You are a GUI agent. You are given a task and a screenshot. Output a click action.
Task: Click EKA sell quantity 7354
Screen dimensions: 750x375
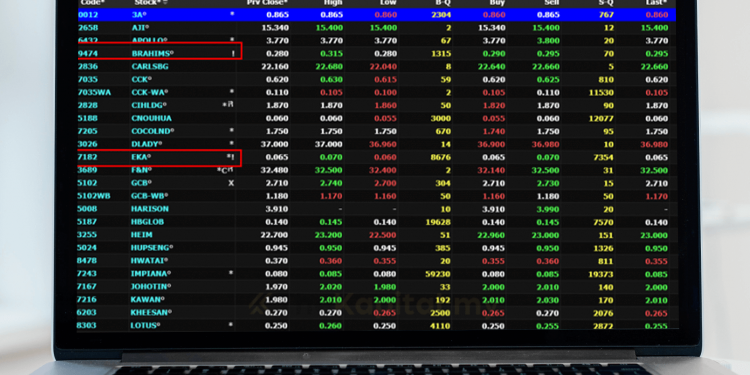[603, 157]
